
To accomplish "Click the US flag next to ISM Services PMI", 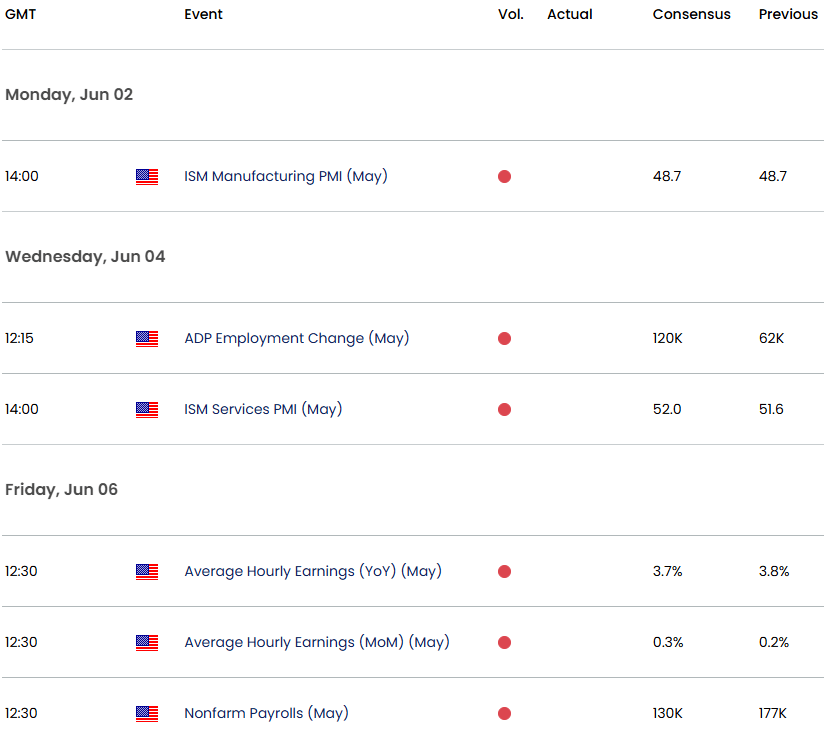I will (146, 409).
